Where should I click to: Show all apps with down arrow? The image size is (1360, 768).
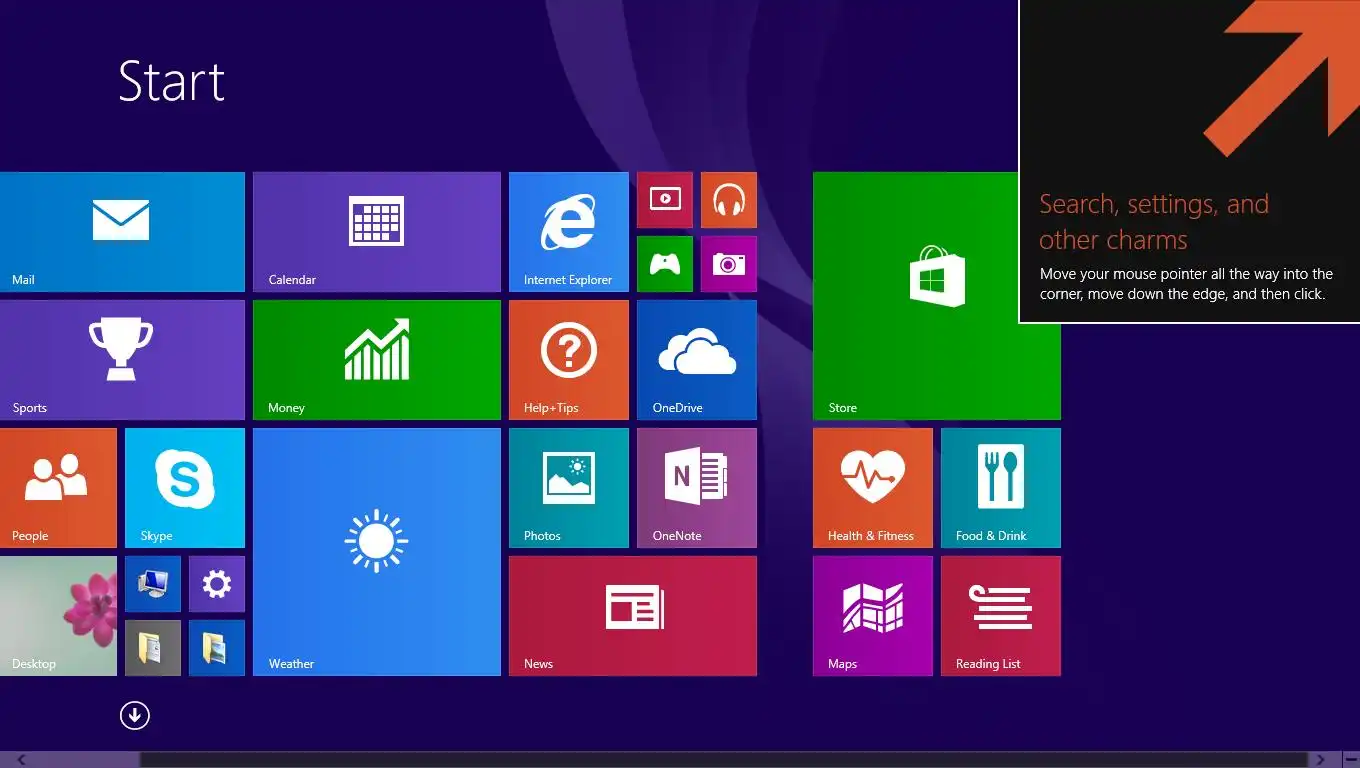coord(134,715)
